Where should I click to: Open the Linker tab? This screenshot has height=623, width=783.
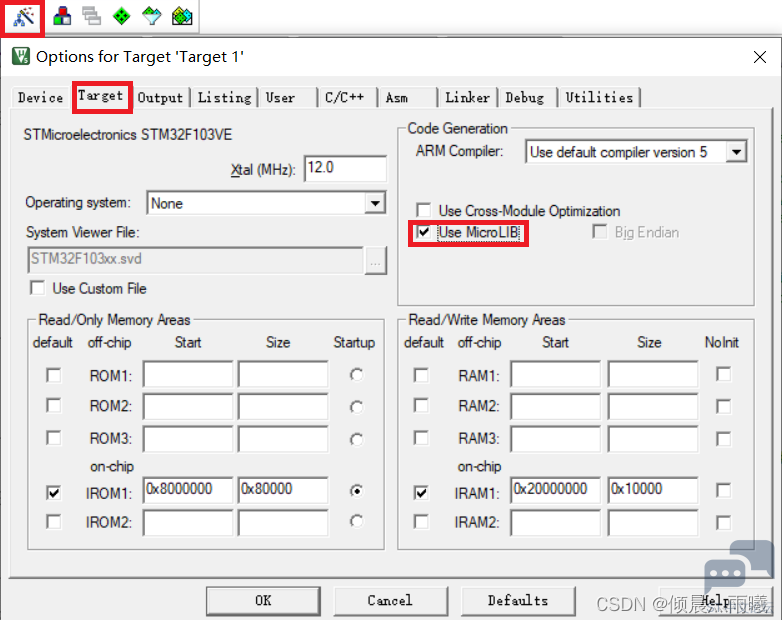pos(467,97)
